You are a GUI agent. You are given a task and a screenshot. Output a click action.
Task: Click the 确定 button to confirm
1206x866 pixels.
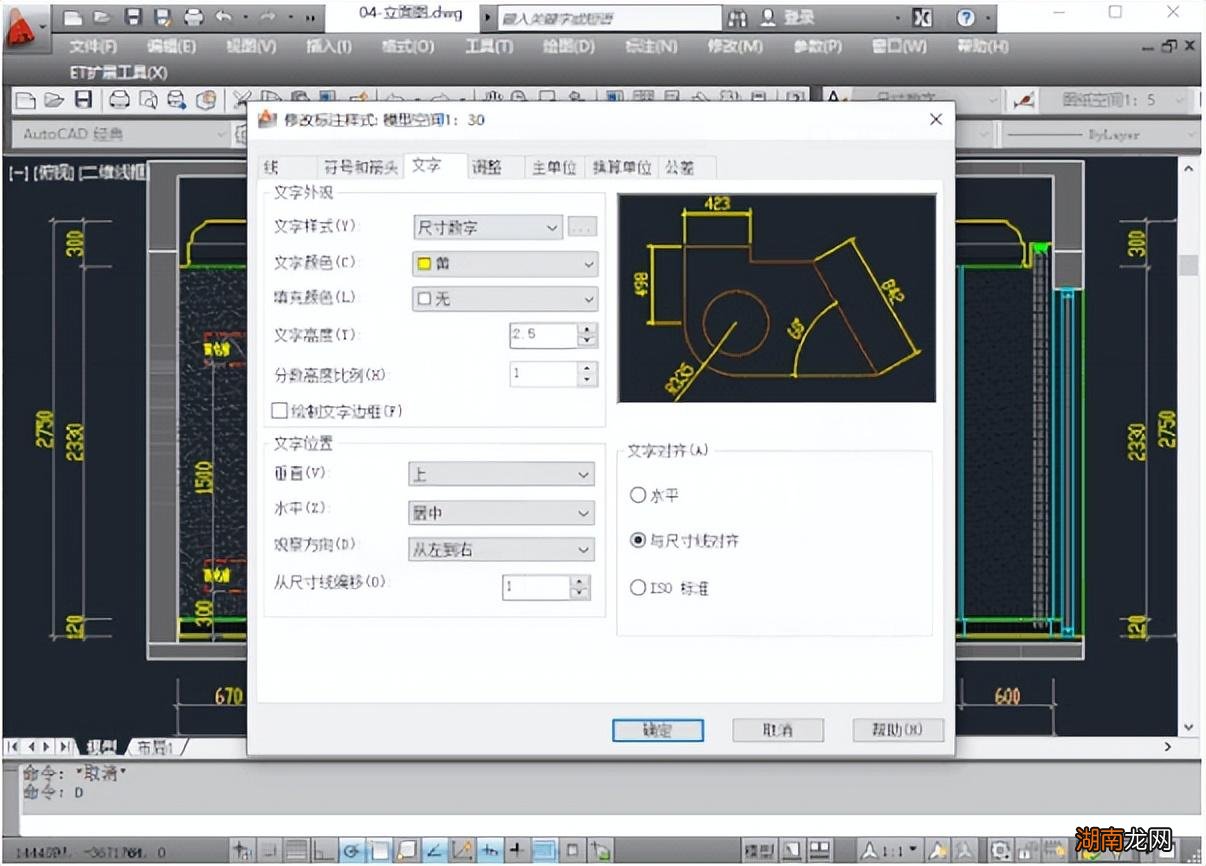coord(657,730)
